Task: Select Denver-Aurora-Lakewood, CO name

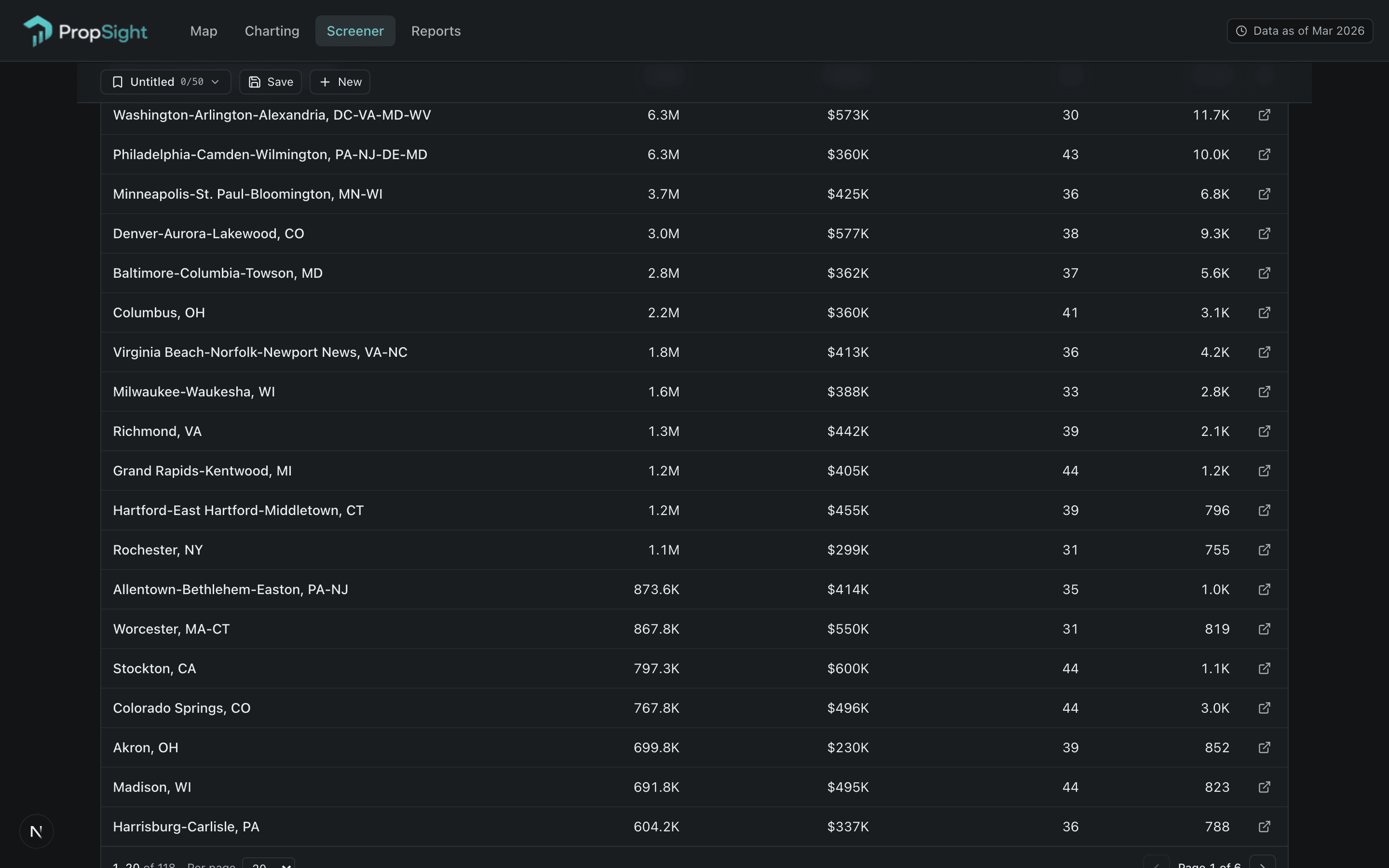Action: click(x=208, y=234)
